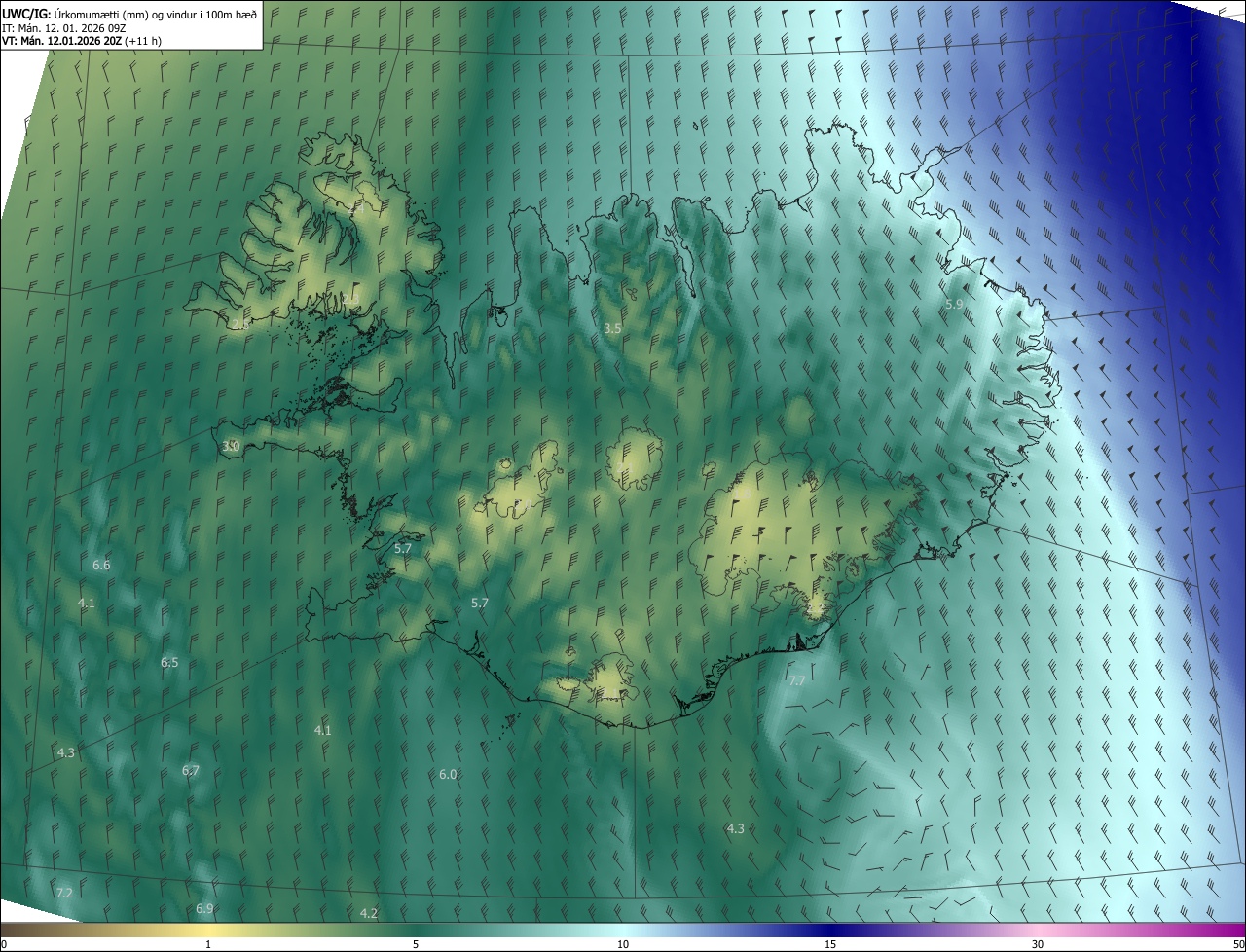Click the 15 tick on color scale
Image resolution: width=1246 pixels, height=952 pixels.
[830, 944]
